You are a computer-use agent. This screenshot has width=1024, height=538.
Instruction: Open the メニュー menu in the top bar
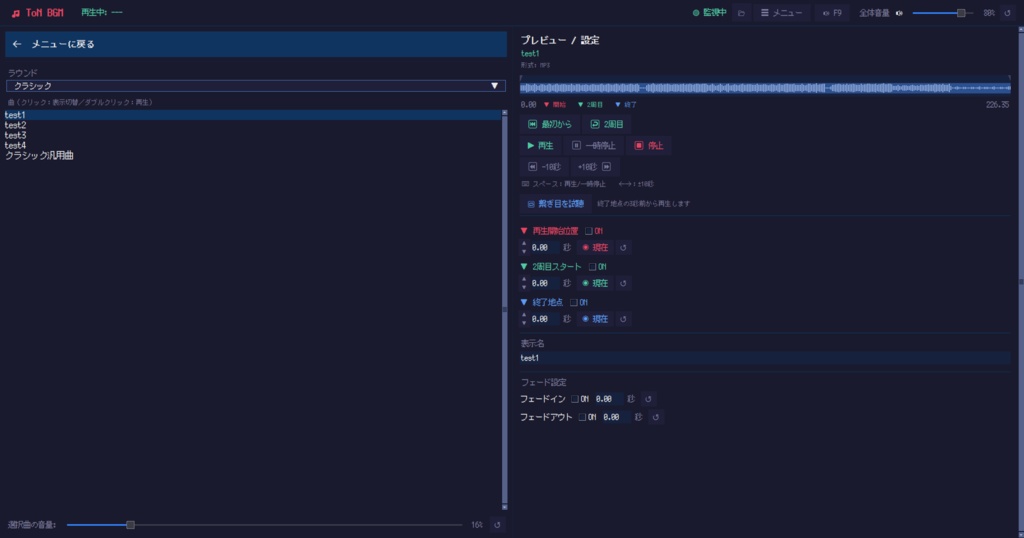[781, 12]
